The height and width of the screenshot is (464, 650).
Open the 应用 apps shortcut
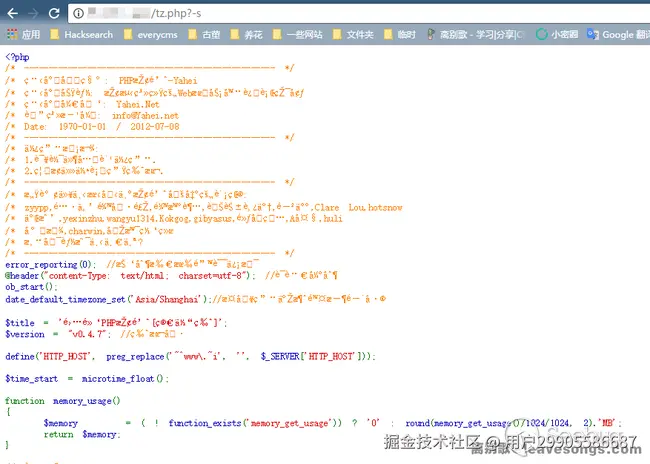[x=24, y=34]
